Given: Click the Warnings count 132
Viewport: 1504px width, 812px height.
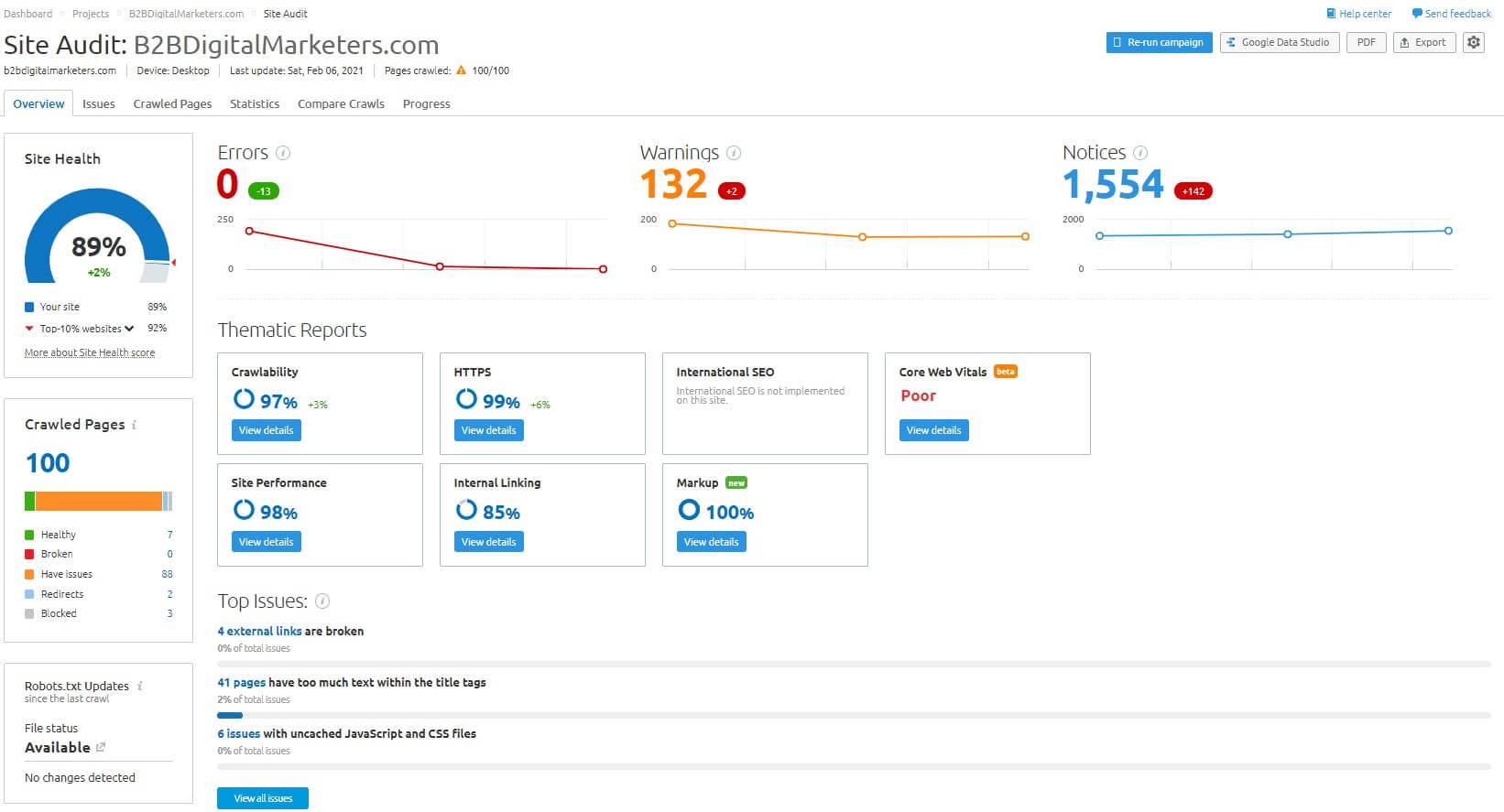Looking at the screenshot, I should [673, 184].
